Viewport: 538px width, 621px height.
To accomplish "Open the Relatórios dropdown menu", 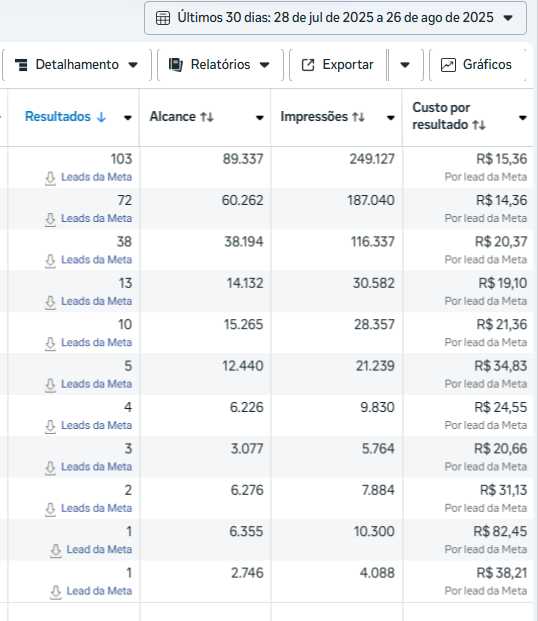I will [x=220, y=65].
